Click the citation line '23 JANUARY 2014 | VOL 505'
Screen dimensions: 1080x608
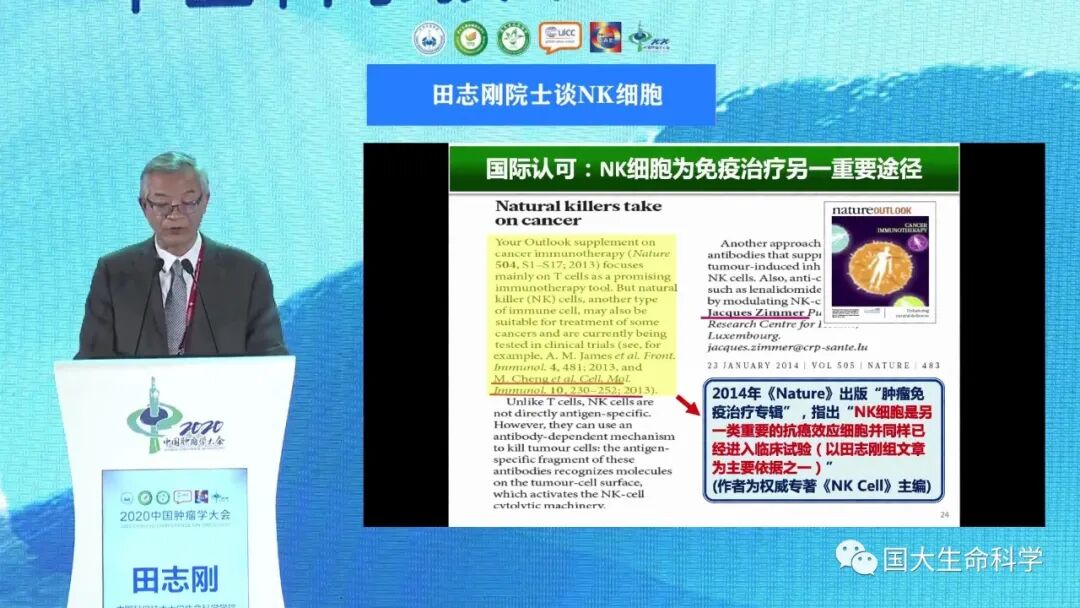(x=823, y=365)
